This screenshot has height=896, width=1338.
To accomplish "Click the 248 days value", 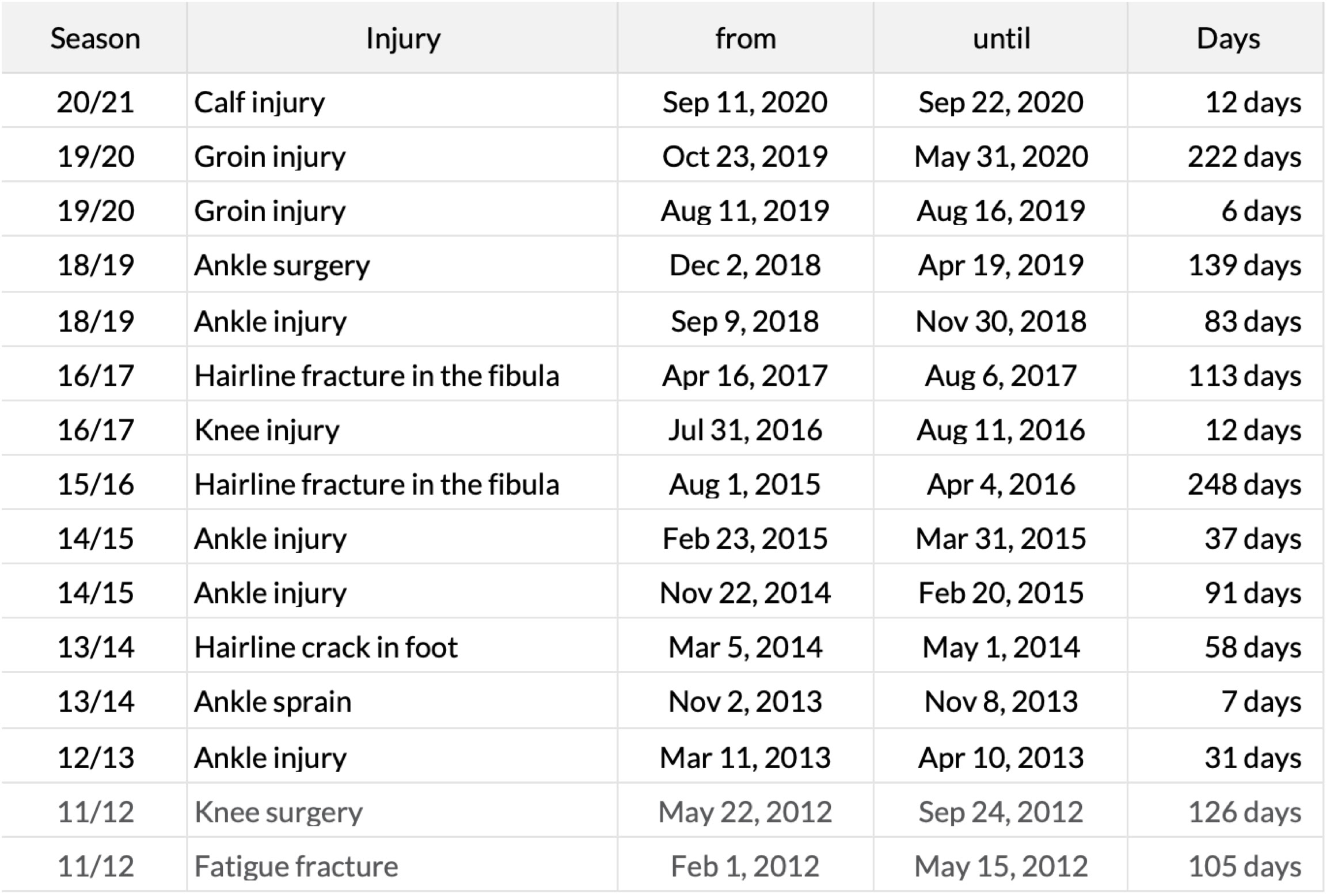I will point(1244,484).
